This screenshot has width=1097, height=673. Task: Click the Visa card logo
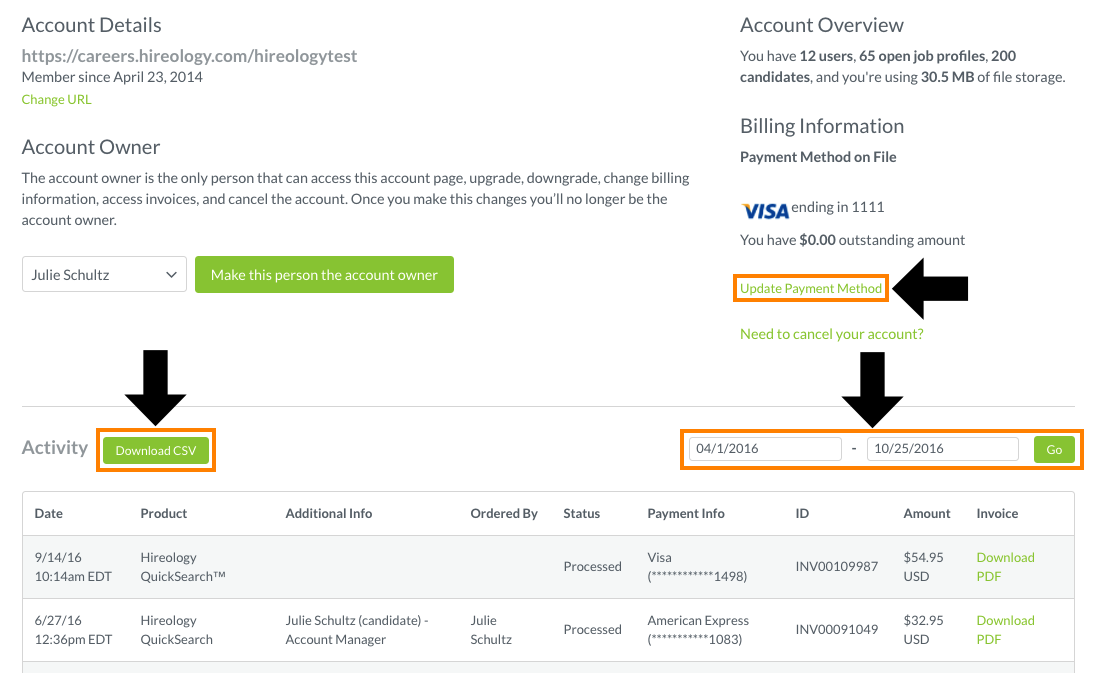765,210
